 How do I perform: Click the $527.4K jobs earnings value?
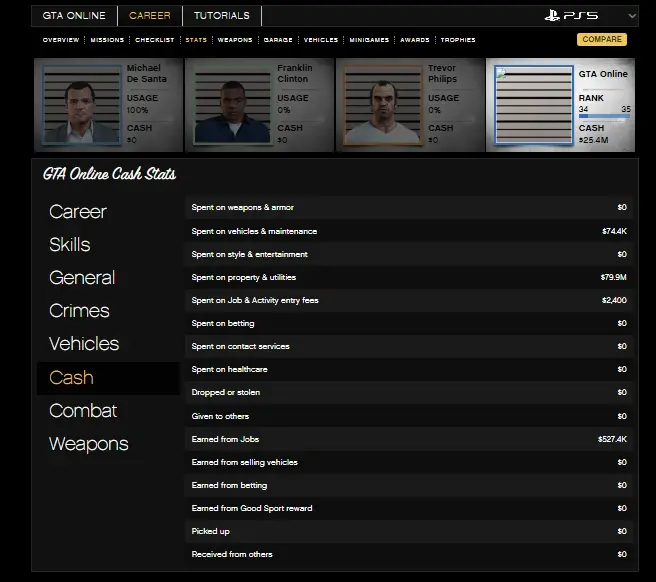pyautogui.click(x=612, y=439)
